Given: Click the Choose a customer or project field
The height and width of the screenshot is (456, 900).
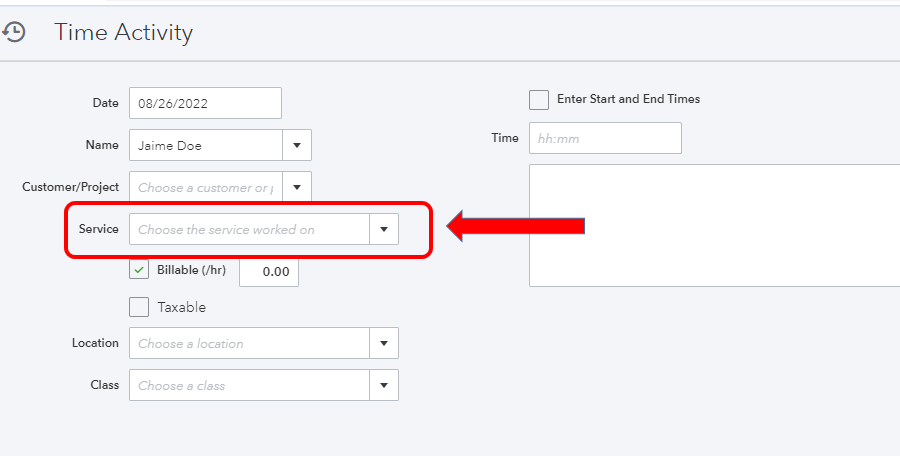Looking at the screenshot, I should (206, 187).
